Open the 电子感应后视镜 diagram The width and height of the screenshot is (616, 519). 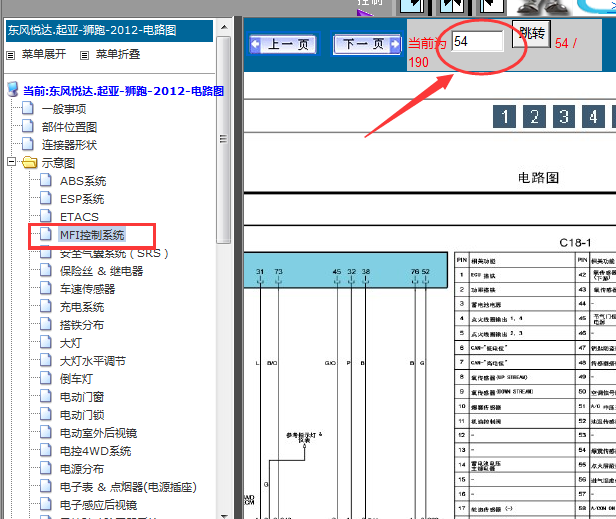[x=98, y=505]
